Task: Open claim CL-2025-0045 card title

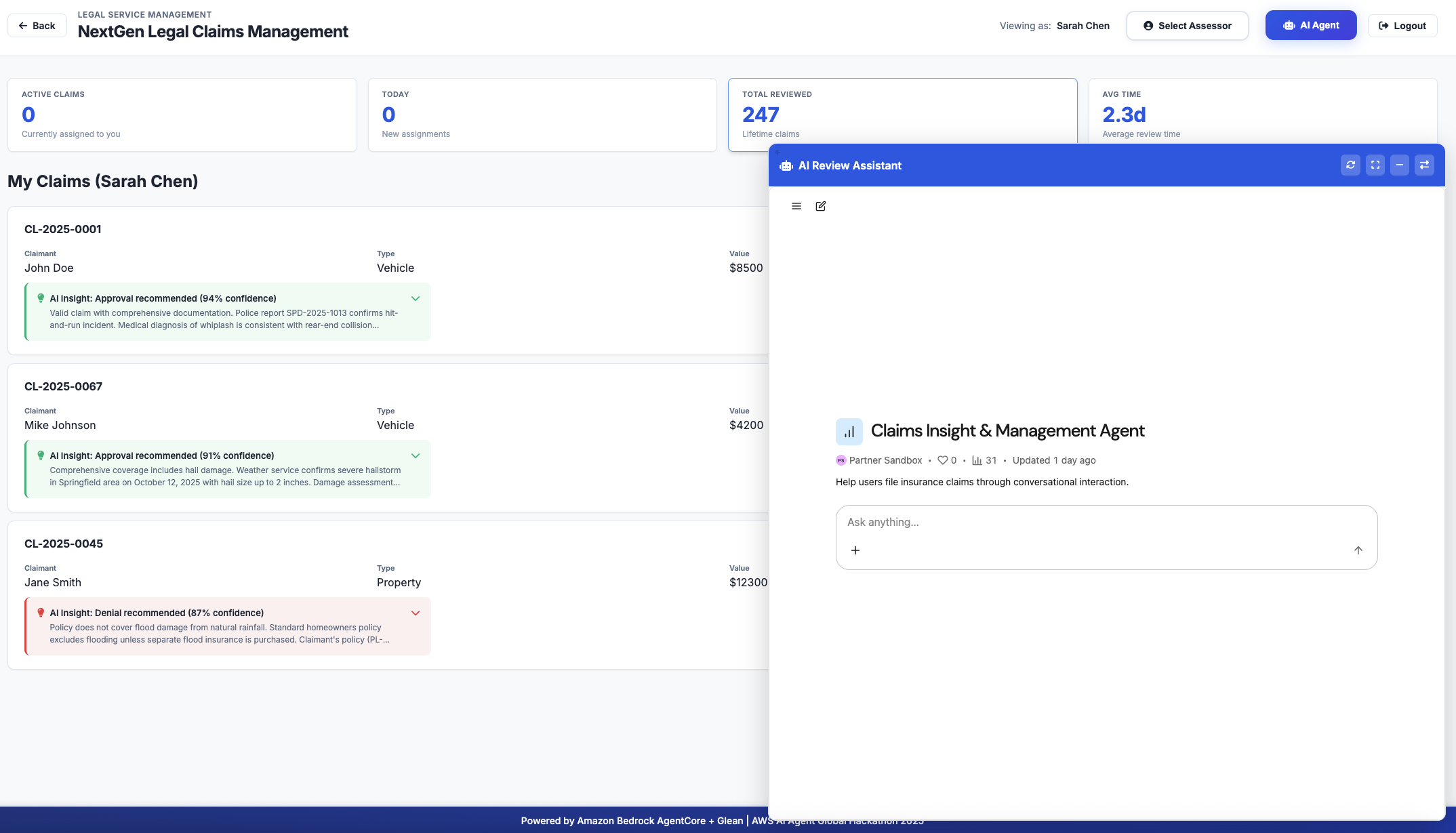Action: [64, 544]
